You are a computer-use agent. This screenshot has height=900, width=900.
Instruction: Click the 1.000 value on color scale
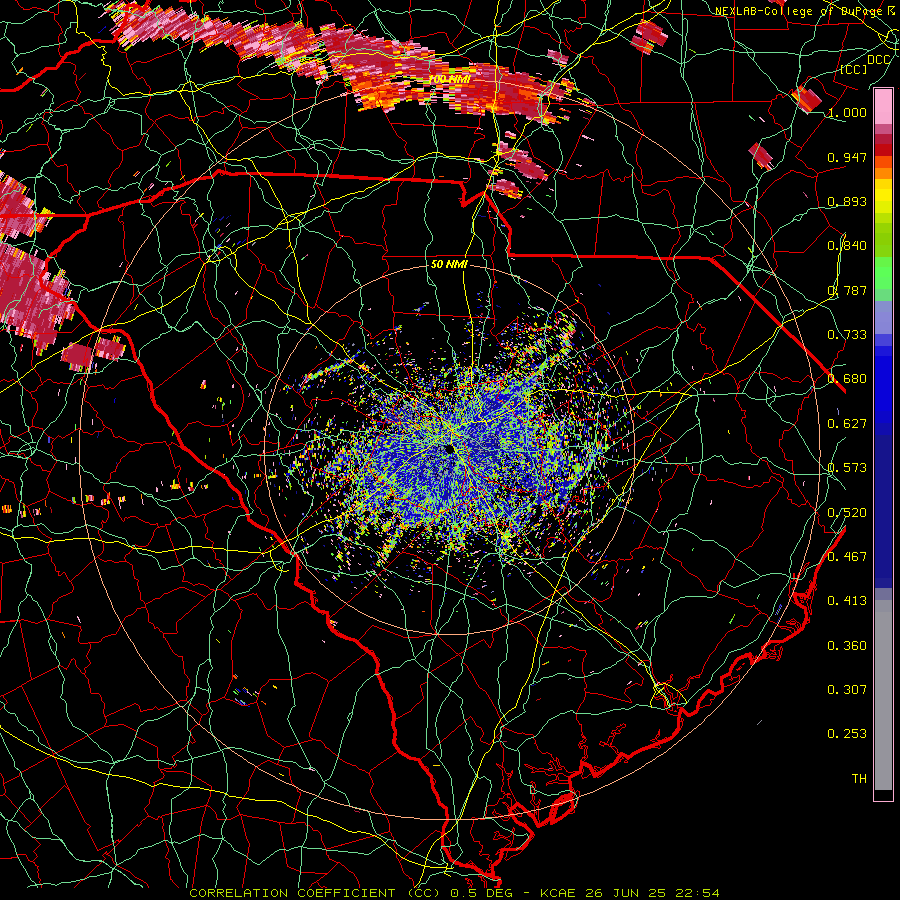coord(847,112)
